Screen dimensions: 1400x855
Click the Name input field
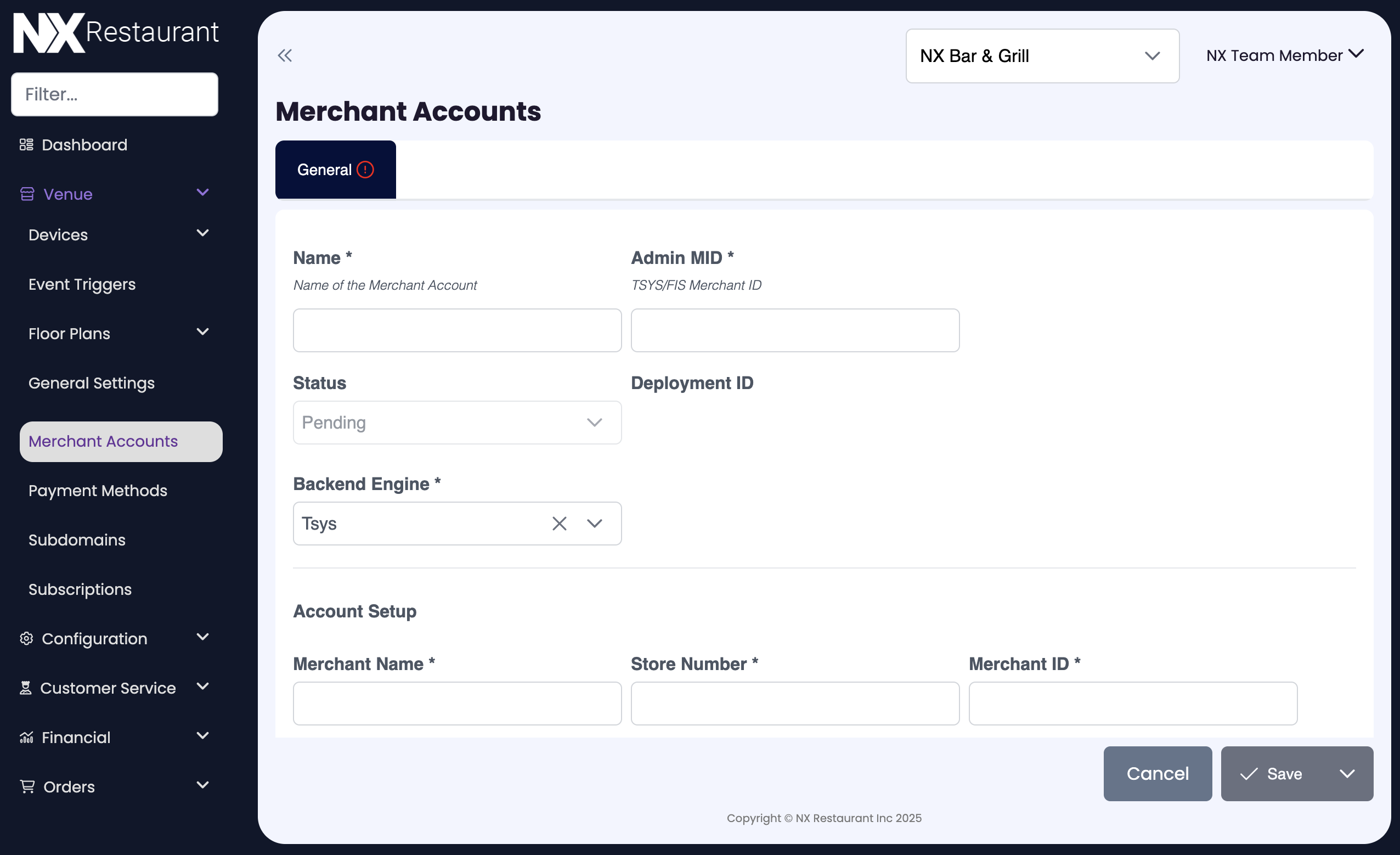[x=457, y=330]
